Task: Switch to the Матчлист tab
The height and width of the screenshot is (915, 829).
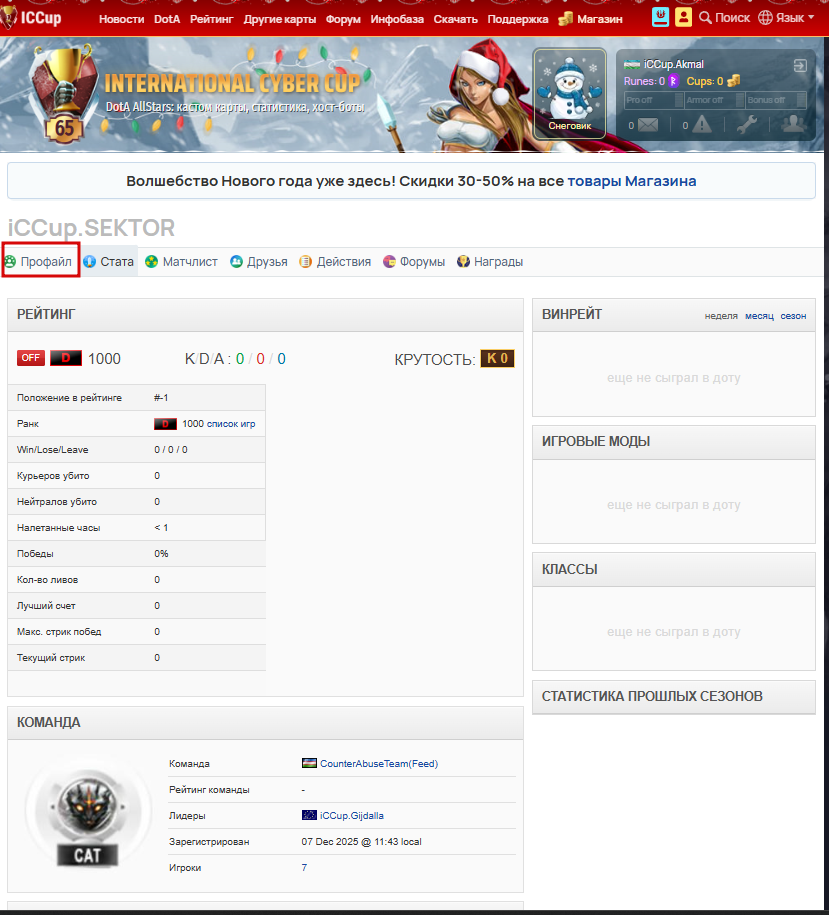Action: pos(182,261)
